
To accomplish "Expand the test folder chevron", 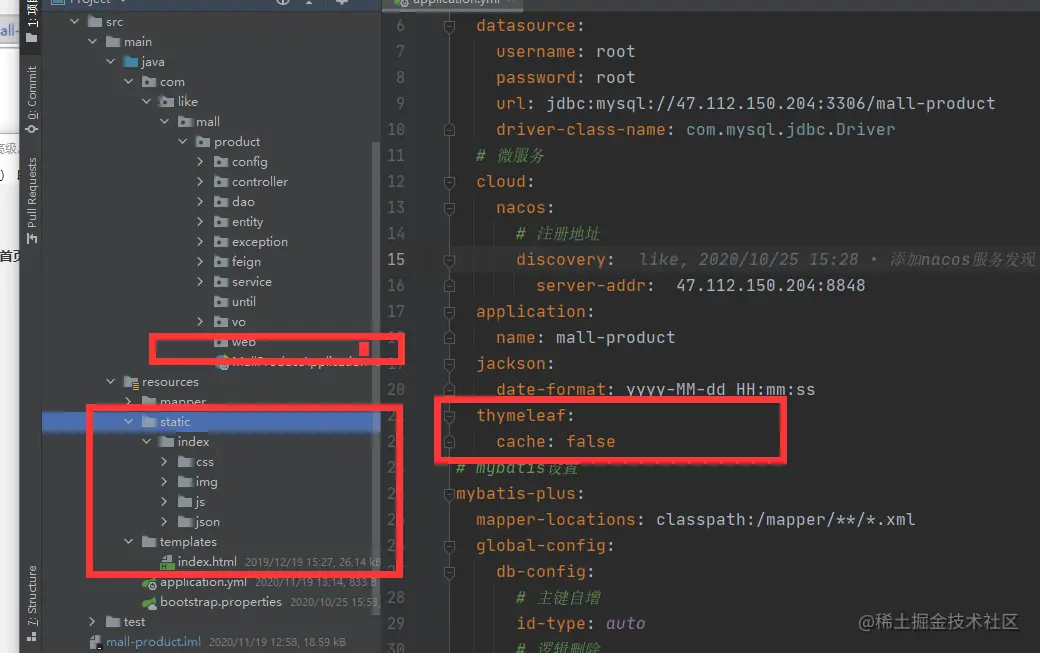I will click(x=92, y=621).
